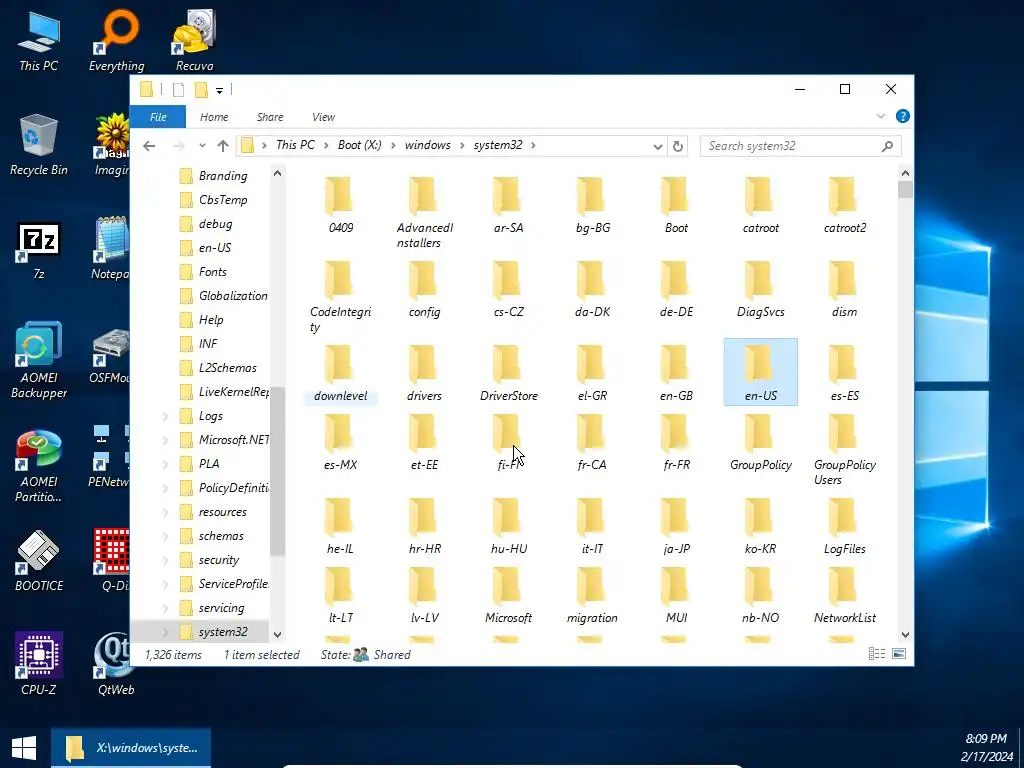The height and width of the screenshot is (768, 1024).
Task: Select Globalization in the navigation tree
Action: [x=223, y=296]
